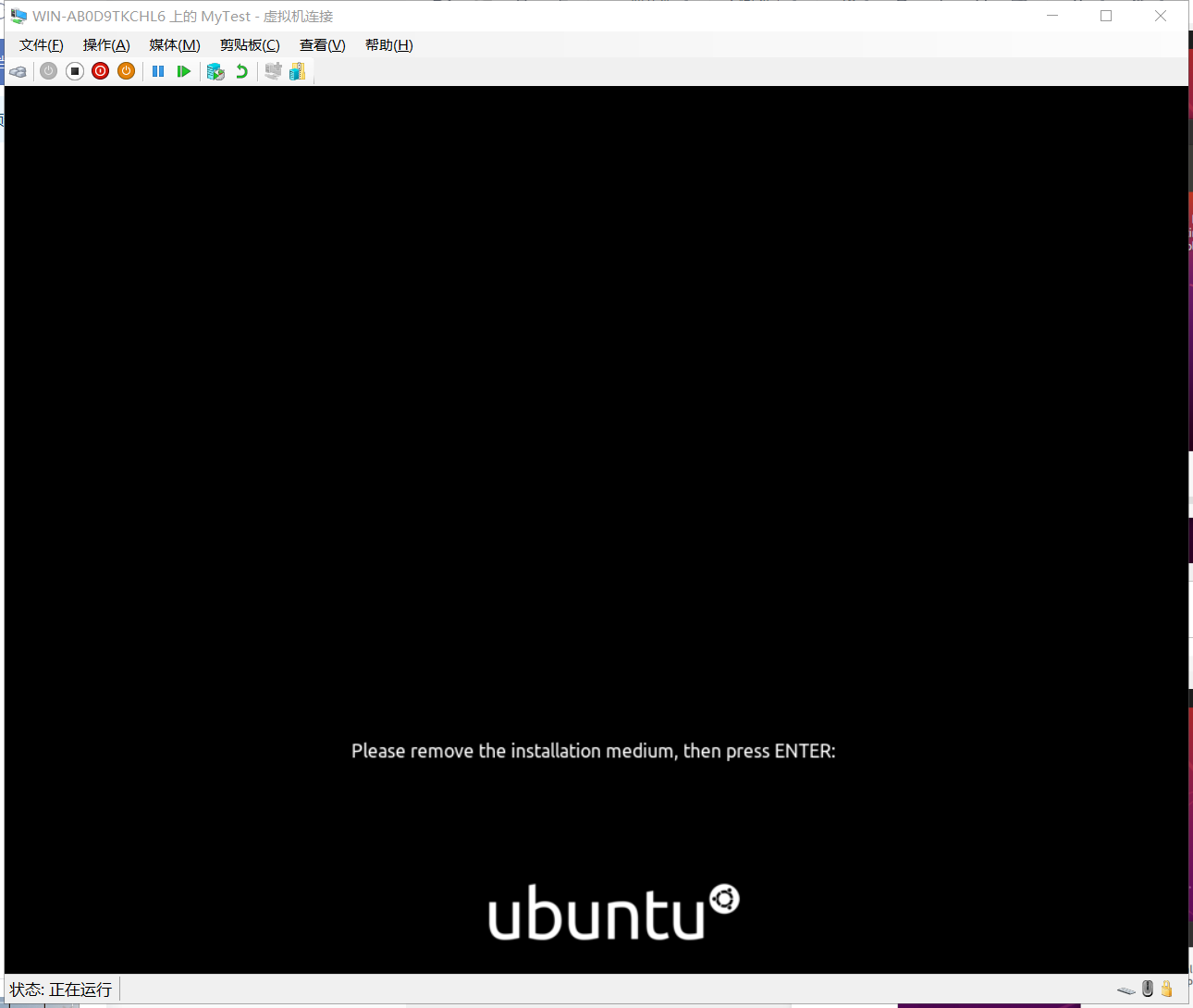This screenshot has width=1193, height=1008.
Task: Click the window title bar VM connection icon
Action: [18, 16]
